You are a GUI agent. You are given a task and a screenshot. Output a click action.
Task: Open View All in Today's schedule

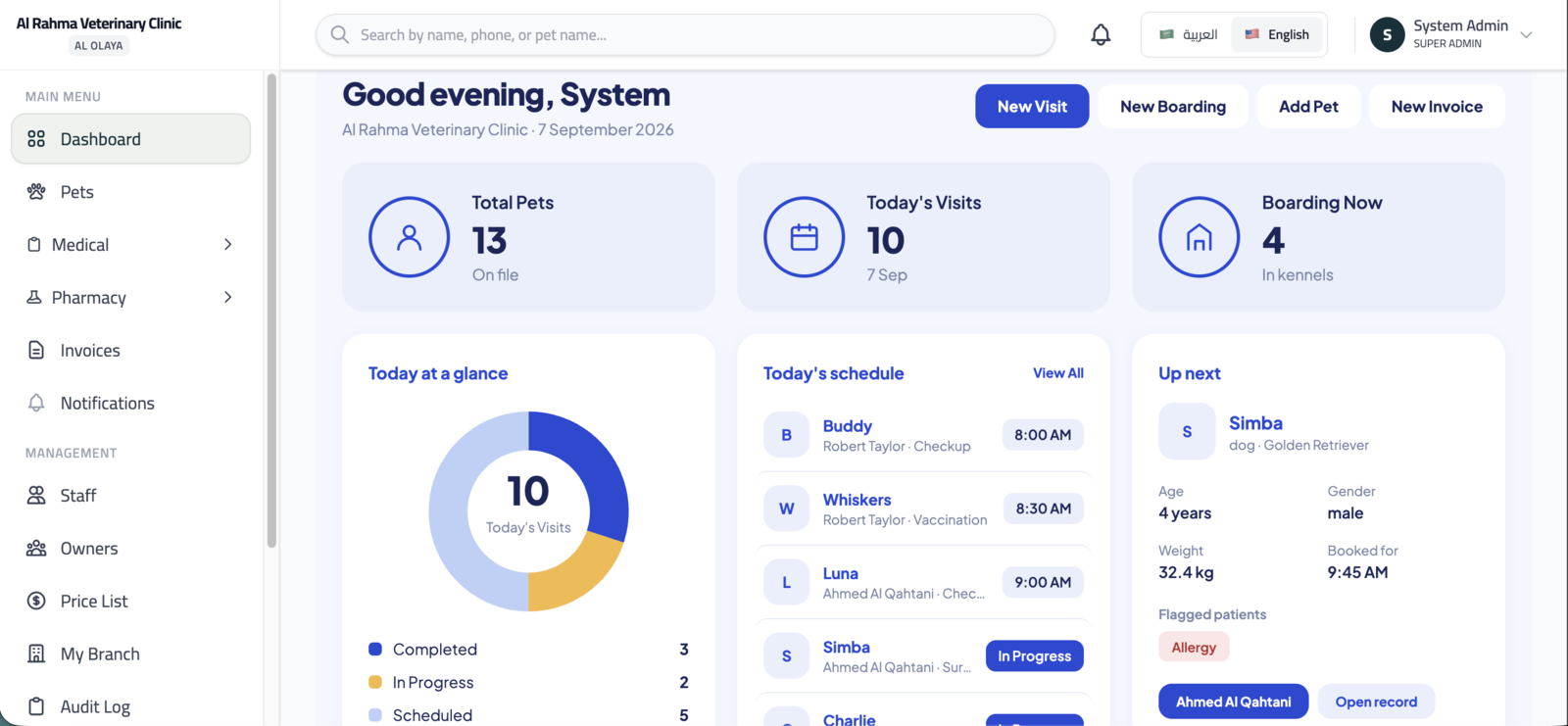[x=1058, y=373]
